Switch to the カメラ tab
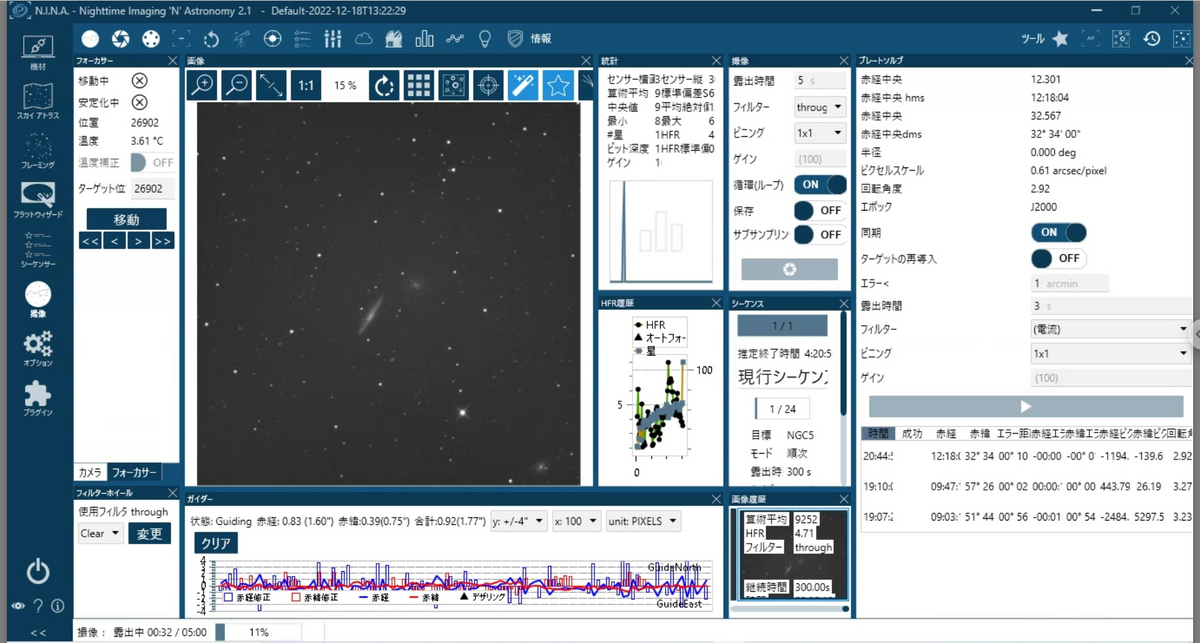 point(90,472)
